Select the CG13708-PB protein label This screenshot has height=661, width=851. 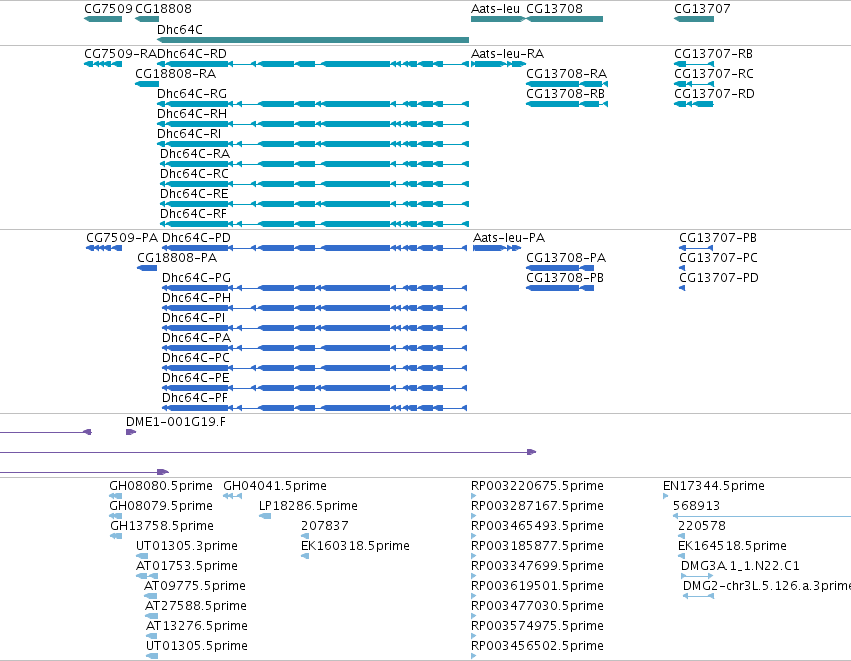(565, 278)
